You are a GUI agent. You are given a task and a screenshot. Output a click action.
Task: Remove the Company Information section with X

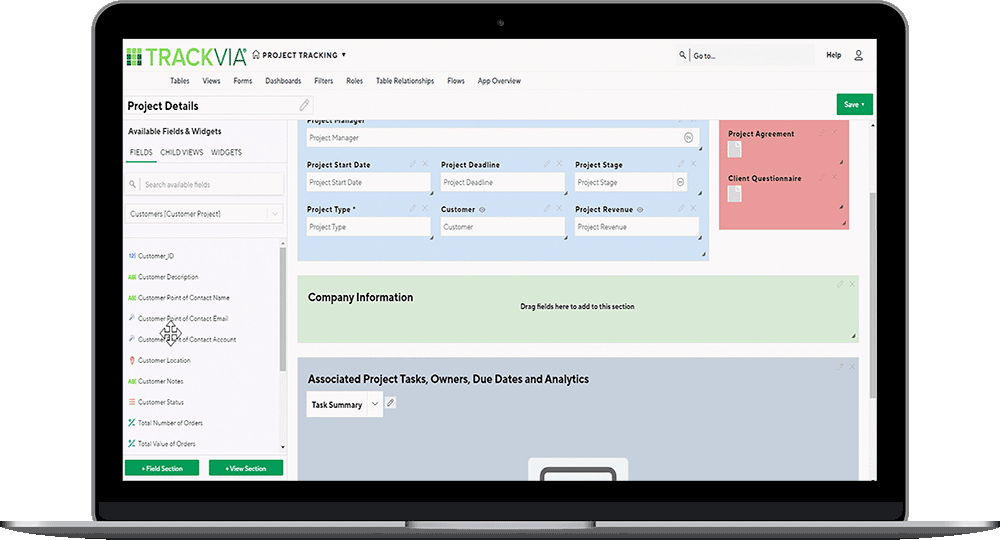pos(852,284)
